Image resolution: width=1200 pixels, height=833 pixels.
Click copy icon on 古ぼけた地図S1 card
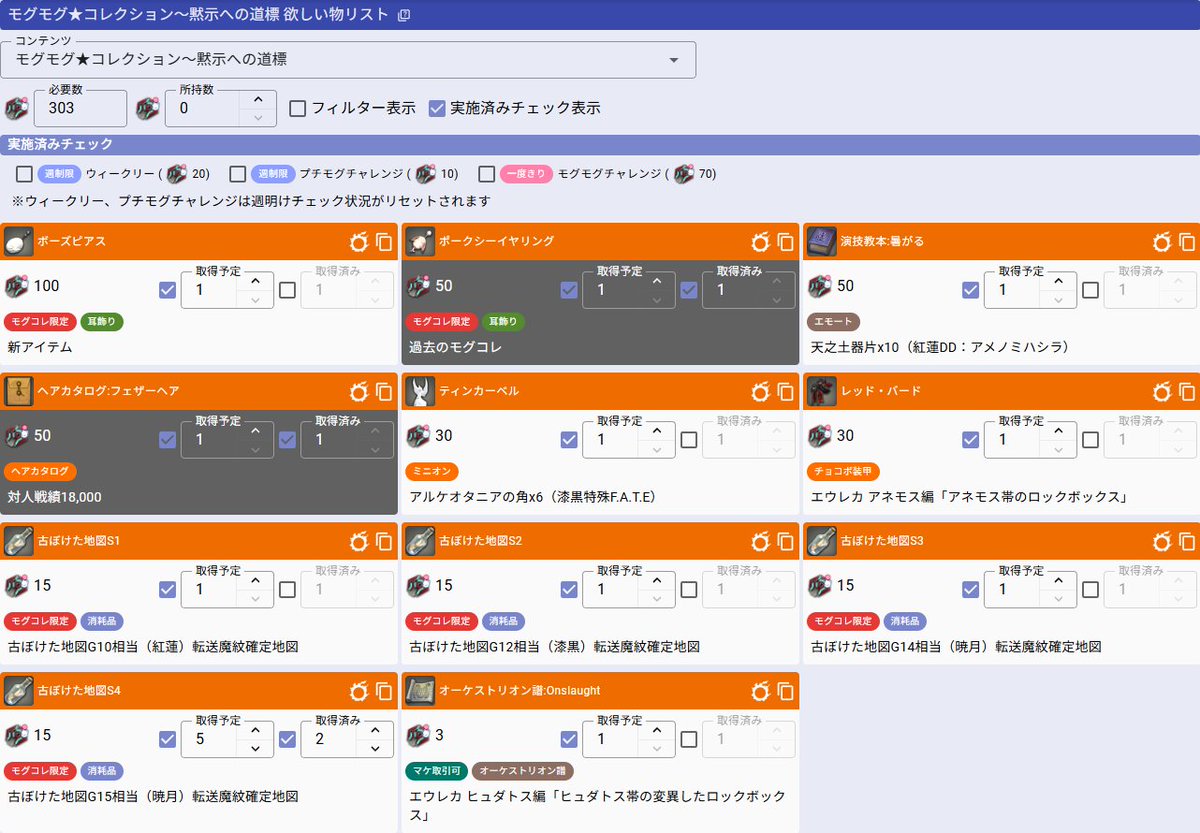pos(385,541)
